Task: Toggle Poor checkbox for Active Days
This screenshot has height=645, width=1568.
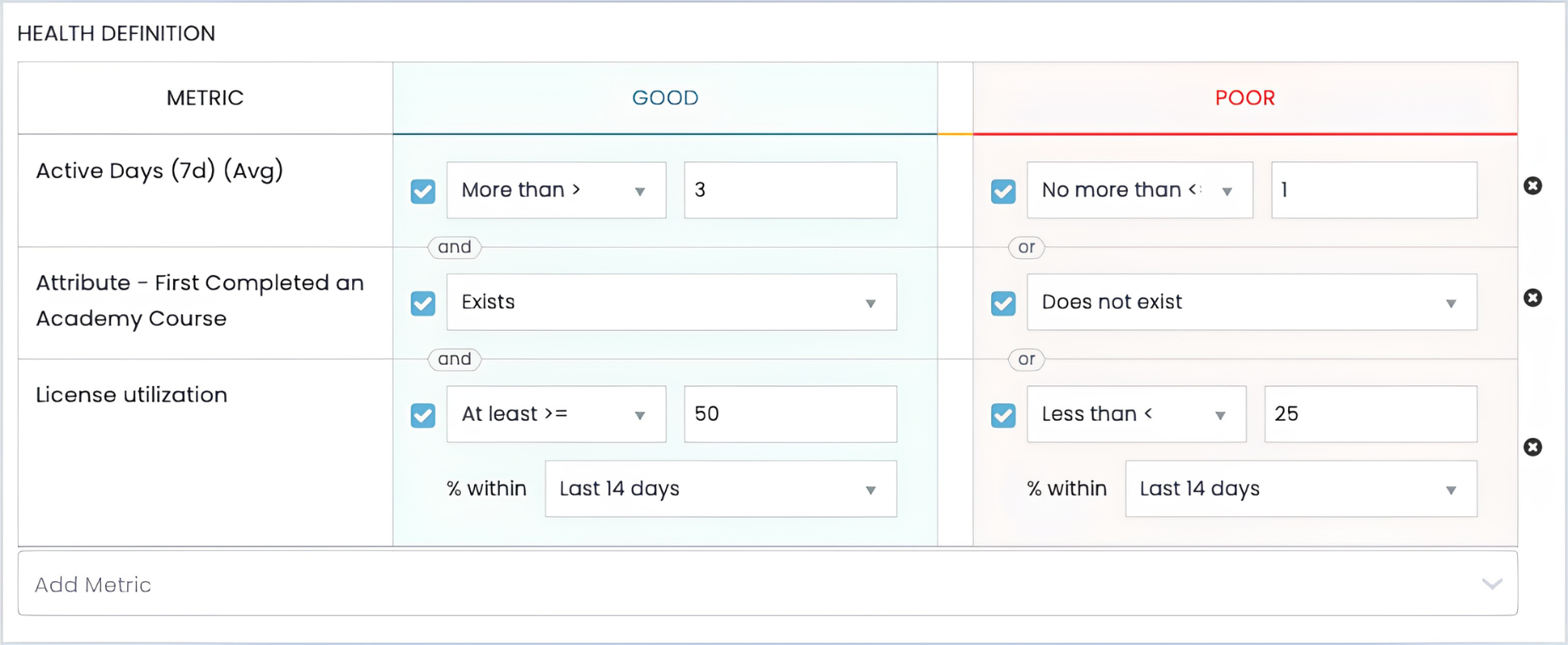Action: (x=1004, y=191)
